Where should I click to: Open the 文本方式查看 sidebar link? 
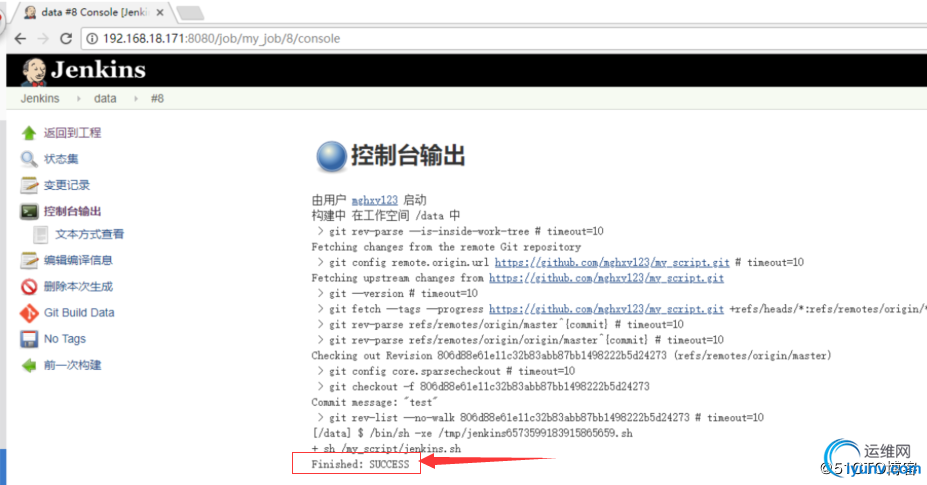90,234
